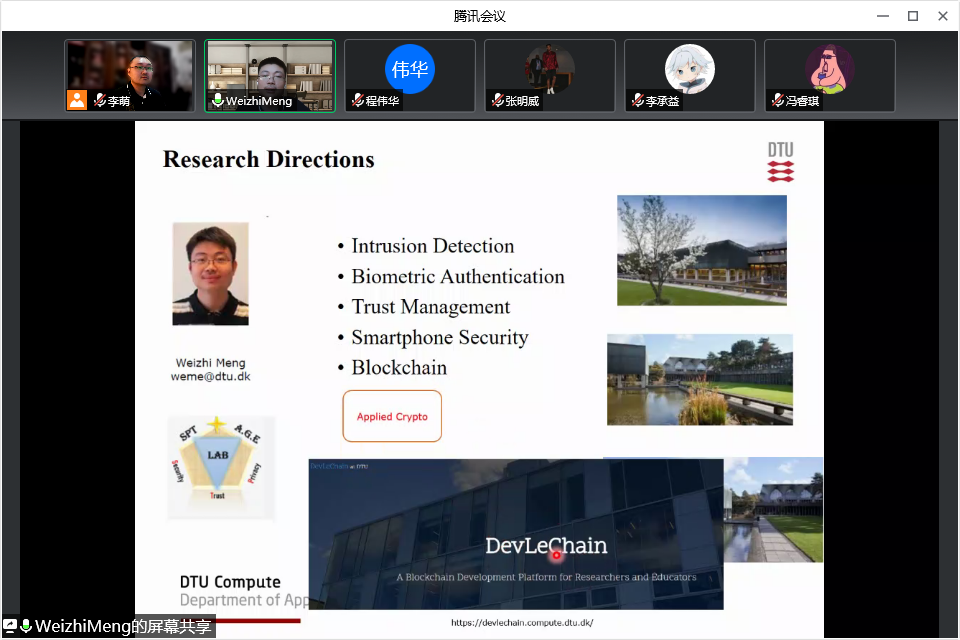Click the devlechain.compute.dtu.dk URL on the slide
The height and width of the screenshot is (640, 960).
pos(521,623)
